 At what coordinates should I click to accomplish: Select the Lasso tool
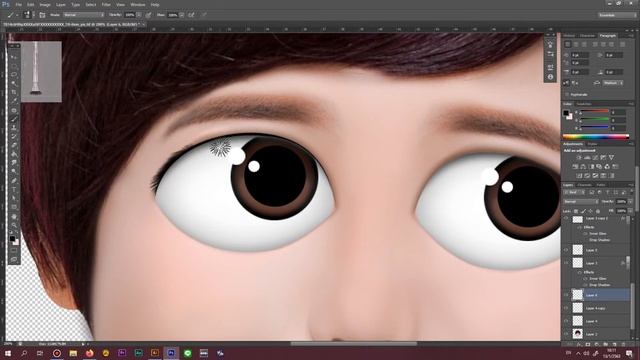(14, 75)
